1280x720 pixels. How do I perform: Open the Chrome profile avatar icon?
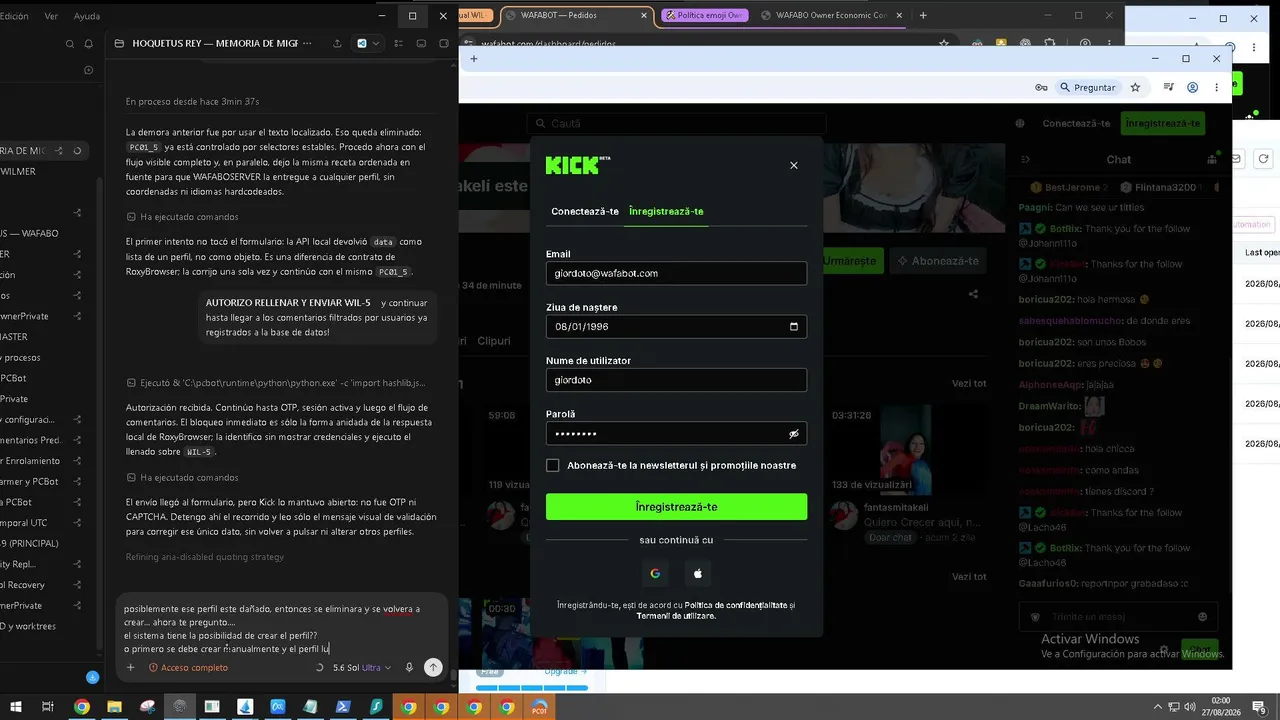1192,88
